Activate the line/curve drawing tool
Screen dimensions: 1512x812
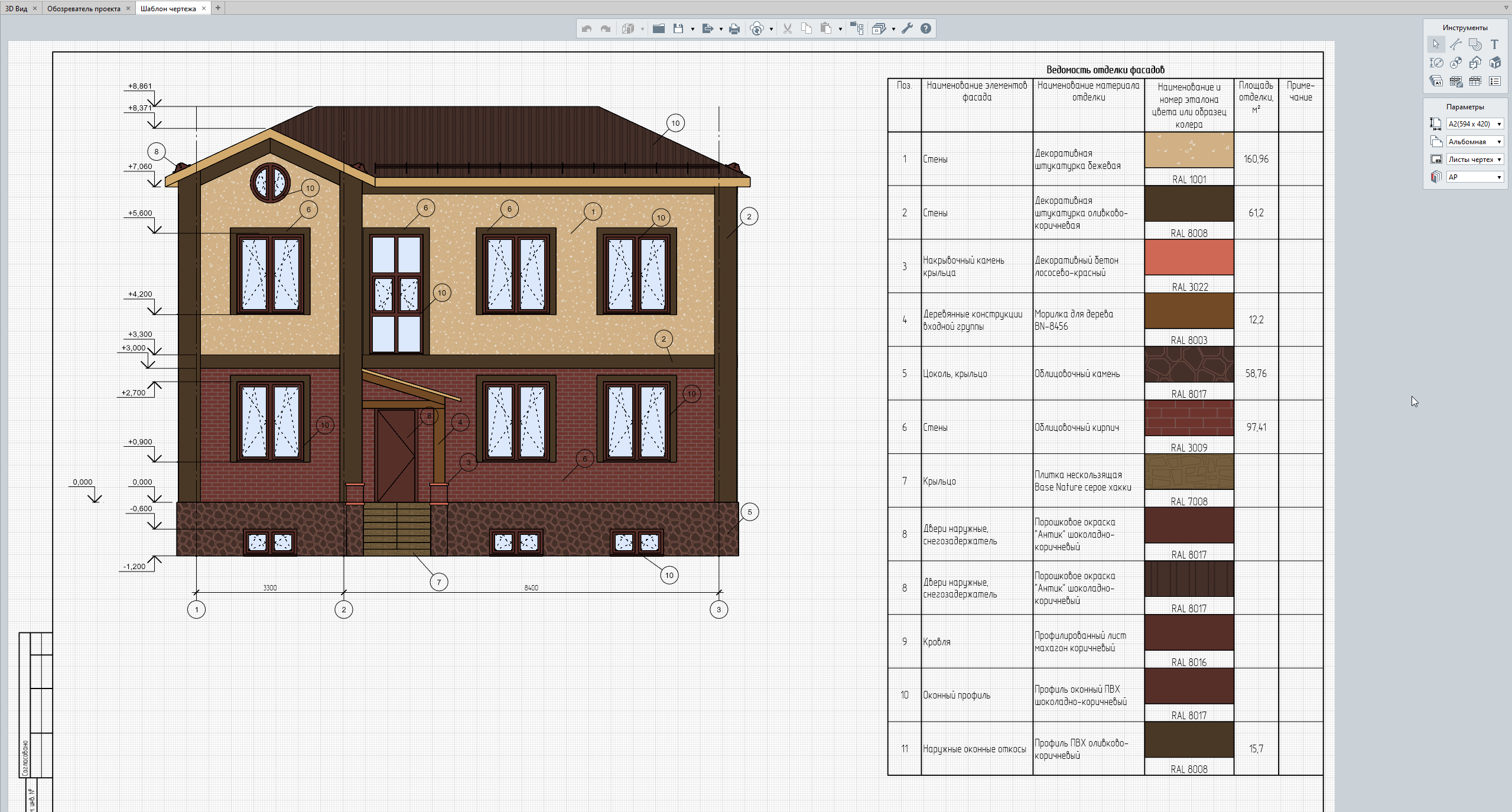[x=1455, y=44]
